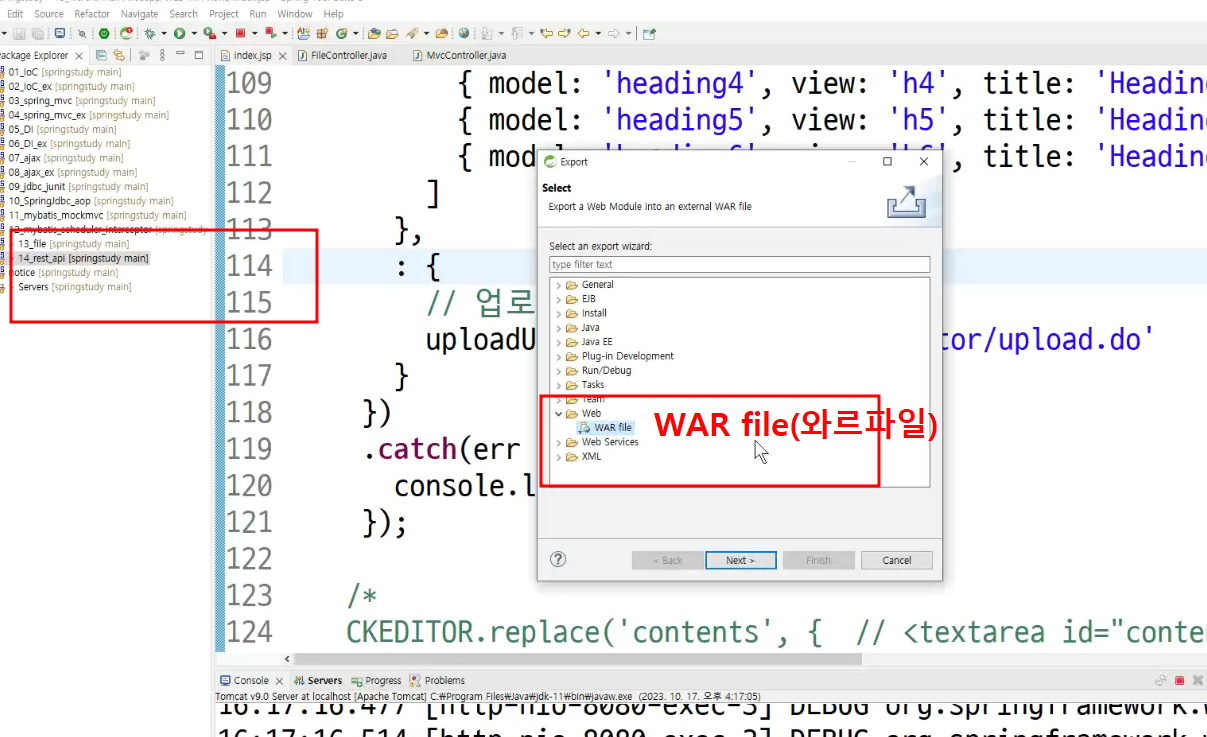Viewport: 1207px width, 737px height.
Task: Select the Tasks folder in wizard list
Action: [585, 385]
